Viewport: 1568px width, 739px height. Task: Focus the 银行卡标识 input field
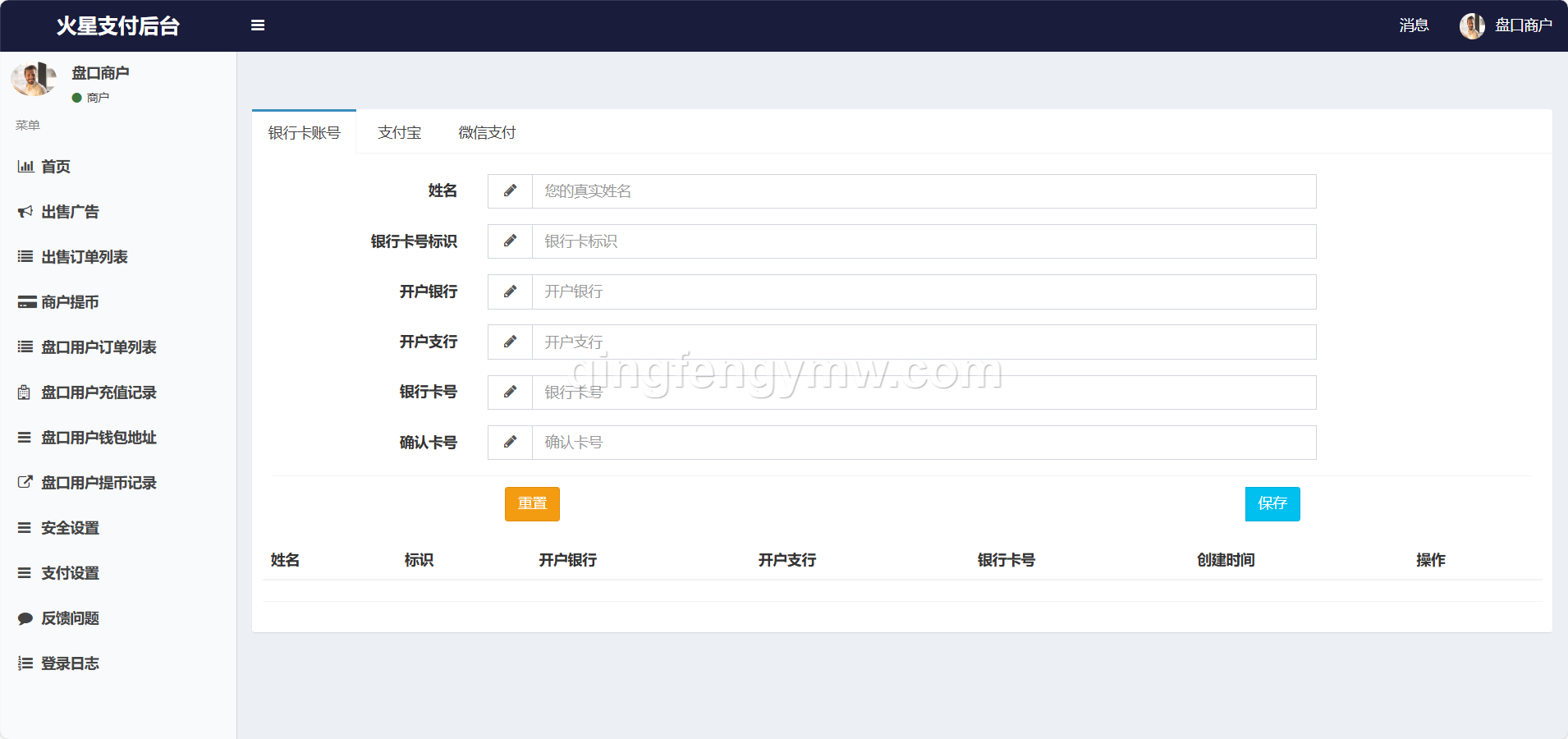pyautogui.click(x=924, y=241)
